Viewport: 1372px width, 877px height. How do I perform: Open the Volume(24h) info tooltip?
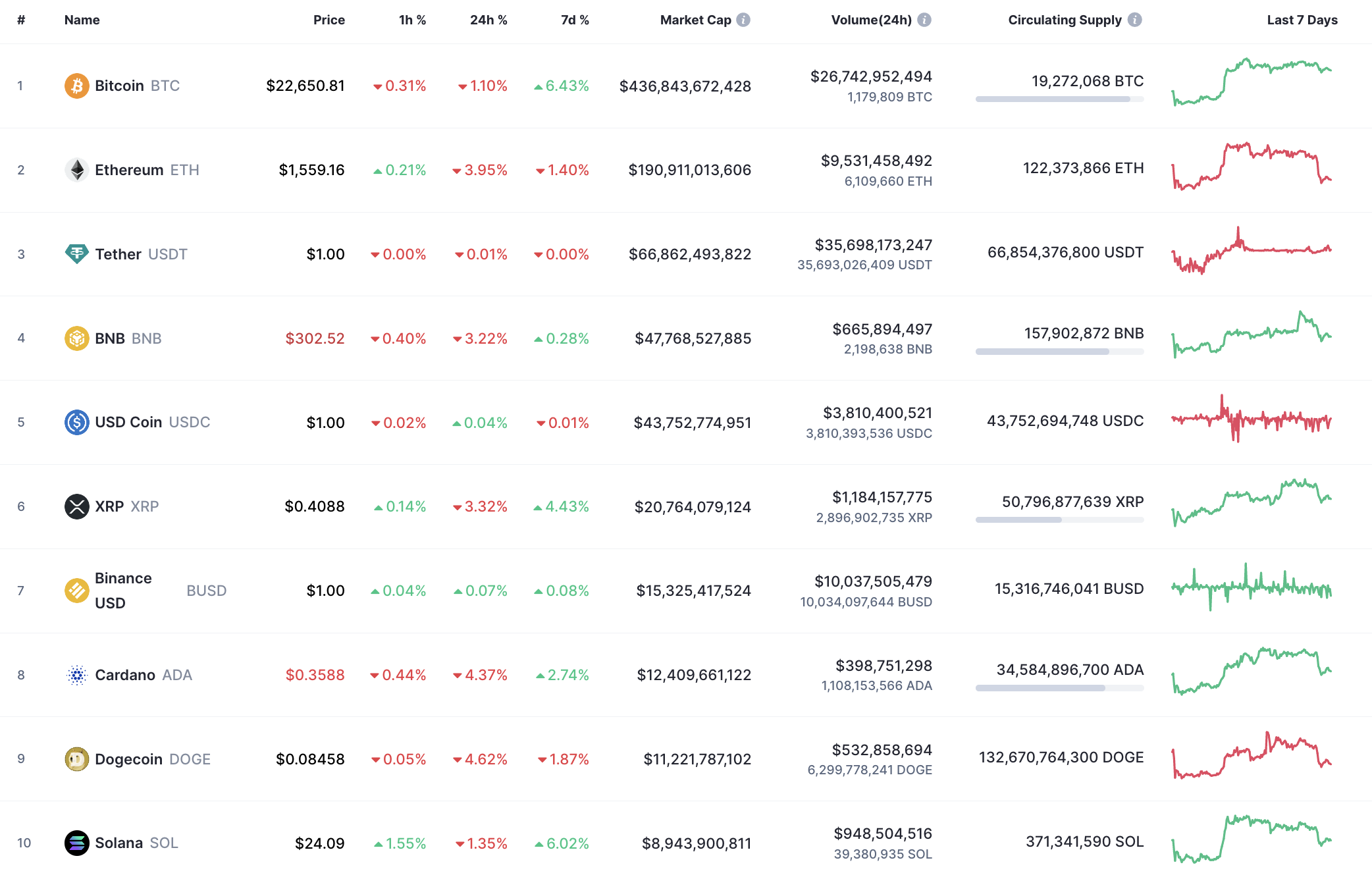point(924,19)
